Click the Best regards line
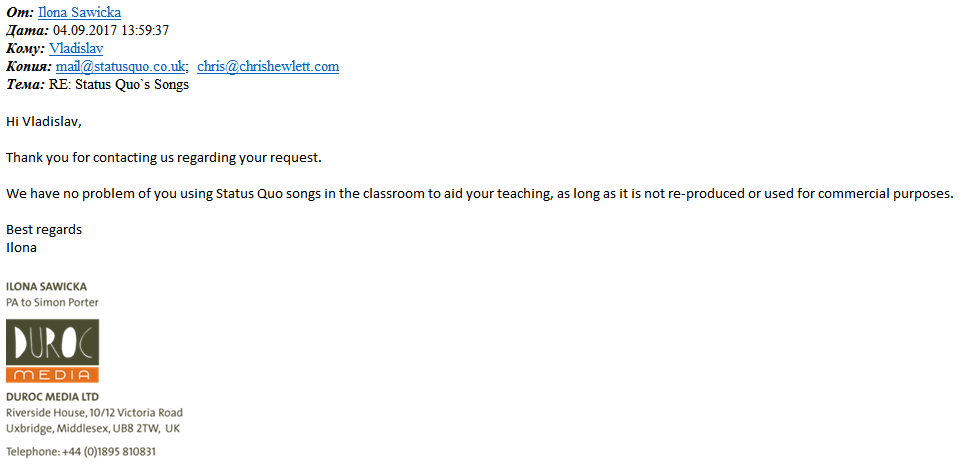Image resolution: width=972 pixels, height=469 pixels. [44, 230]
